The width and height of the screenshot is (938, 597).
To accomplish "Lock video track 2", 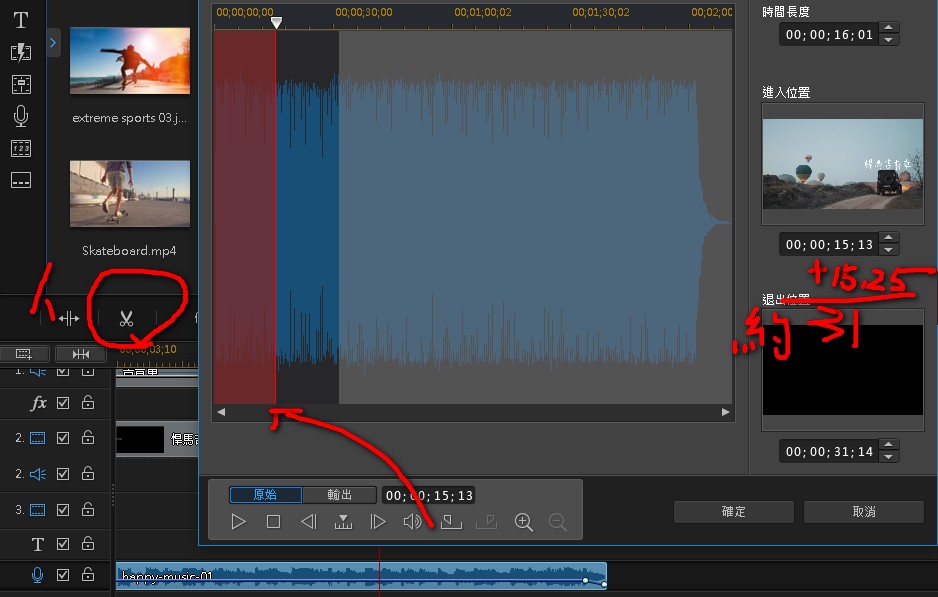I will pyautogui.click(x=88, y=438).
